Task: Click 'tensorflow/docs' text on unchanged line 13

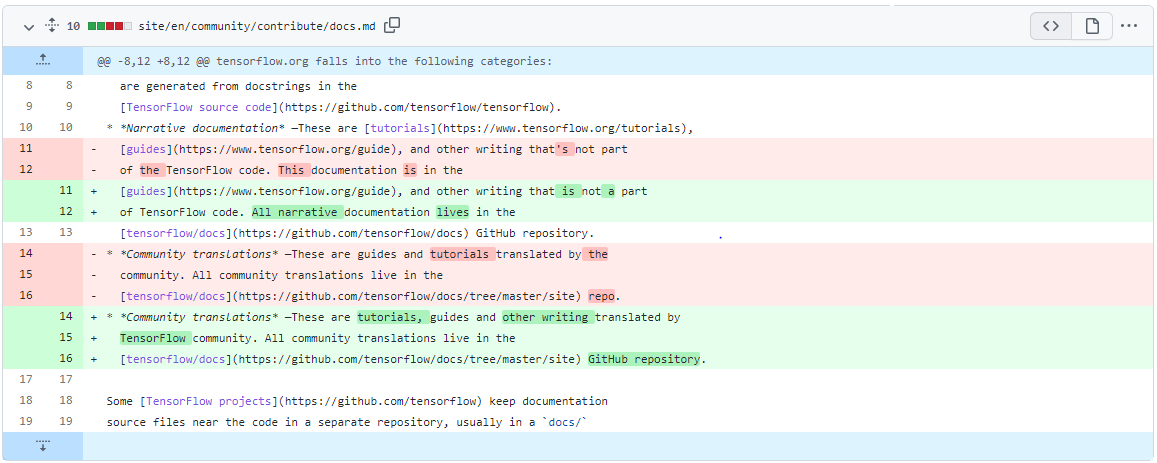Action: [x=175, y=233]
